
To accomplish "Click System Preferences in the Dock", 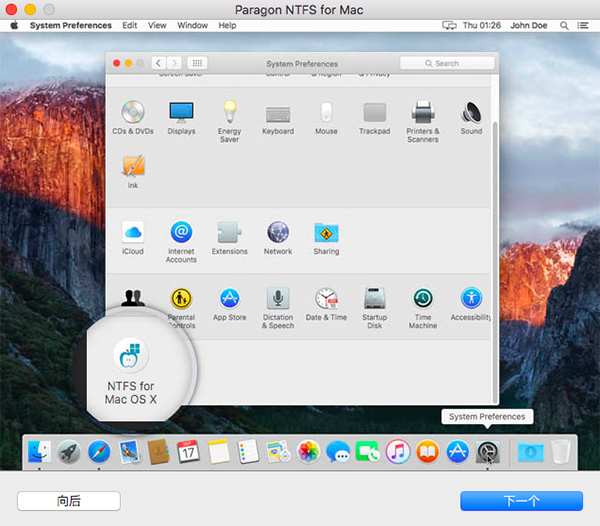I will [x=486, y=452].
